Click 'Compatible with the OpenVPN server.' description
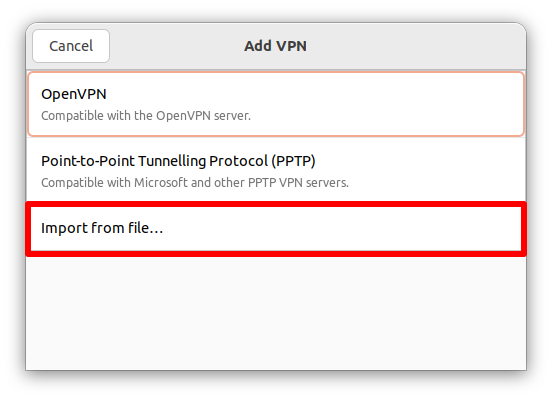 (x=146, y=116)
